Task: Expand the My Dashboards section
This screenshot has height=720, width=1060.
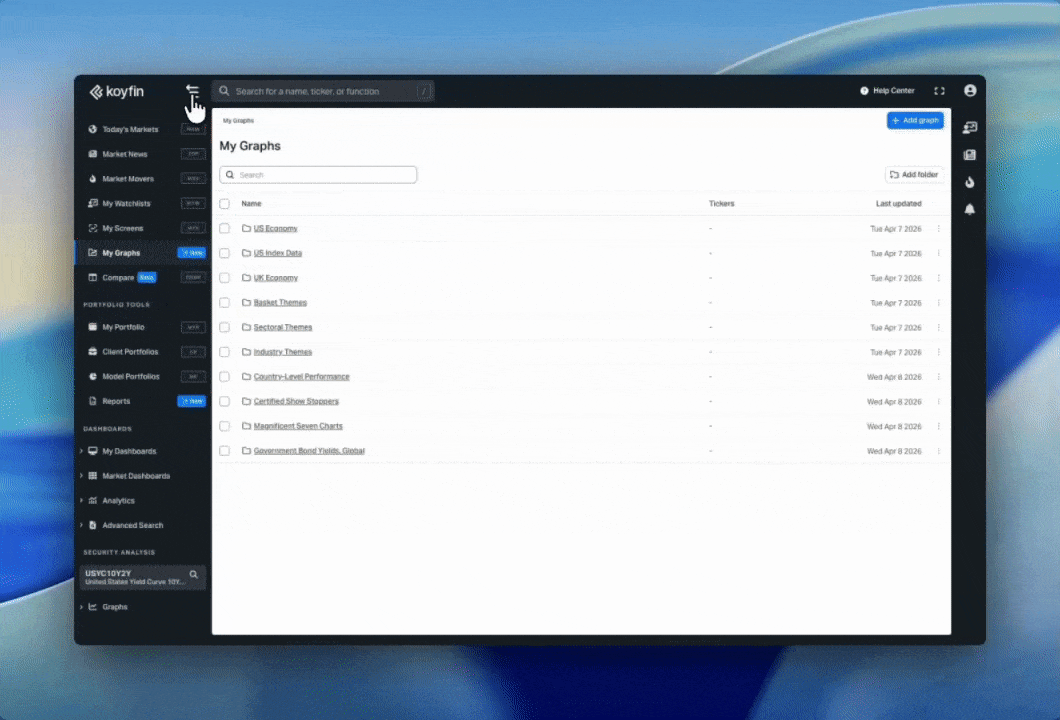Action: click(82, 451)
